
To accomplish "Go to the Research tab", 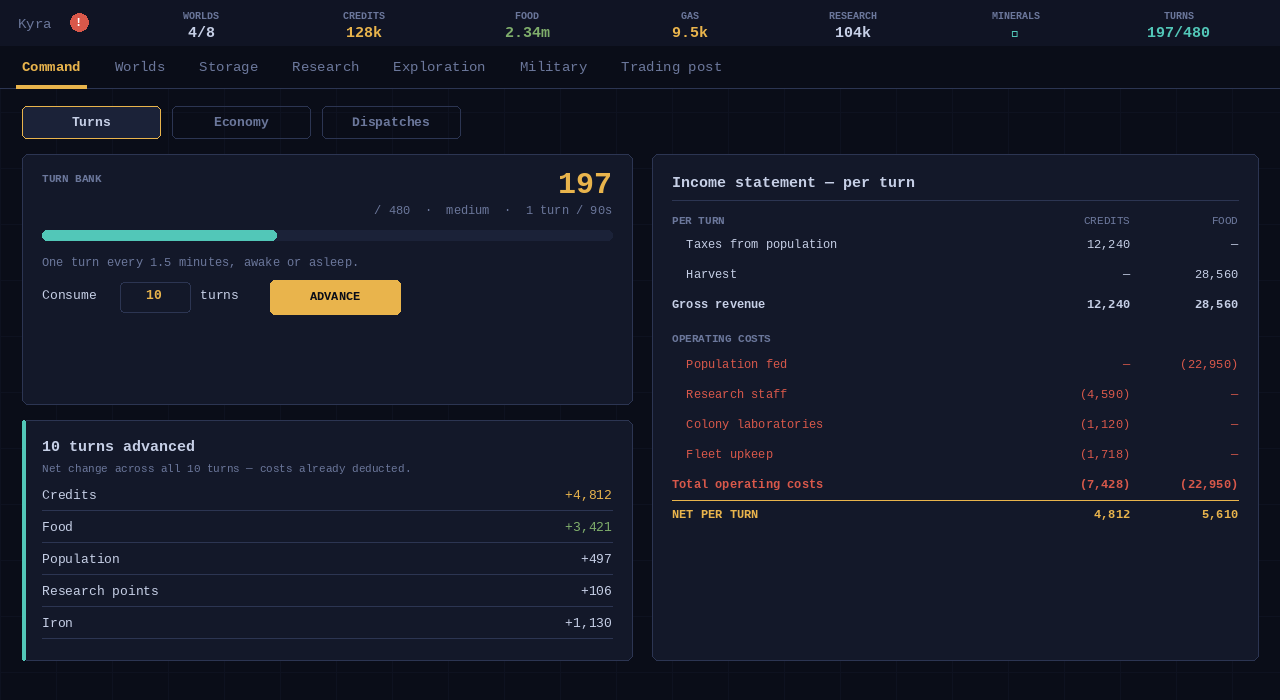I will coord(325,67).
